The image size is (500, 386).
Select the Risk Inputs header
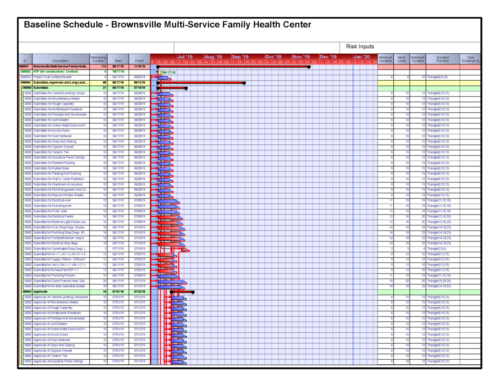click(360, 46)
